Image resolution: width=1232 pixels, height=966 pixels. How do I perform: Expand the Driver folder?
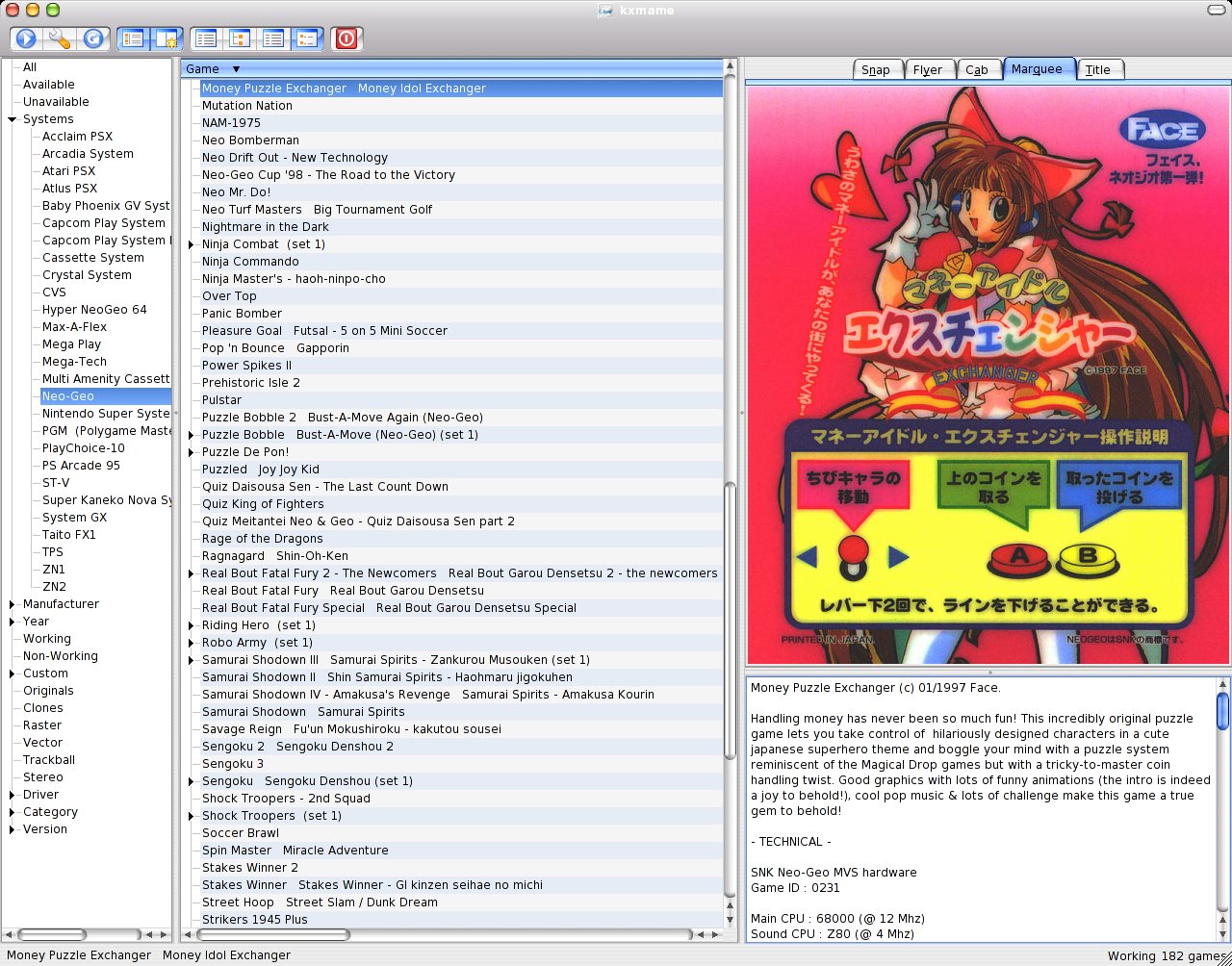13,795
